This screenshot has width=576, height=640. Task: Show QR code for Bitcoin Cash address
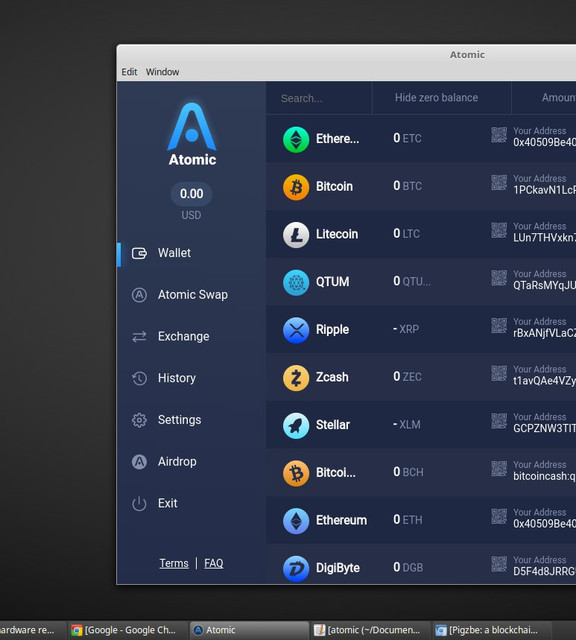point(499,469)
